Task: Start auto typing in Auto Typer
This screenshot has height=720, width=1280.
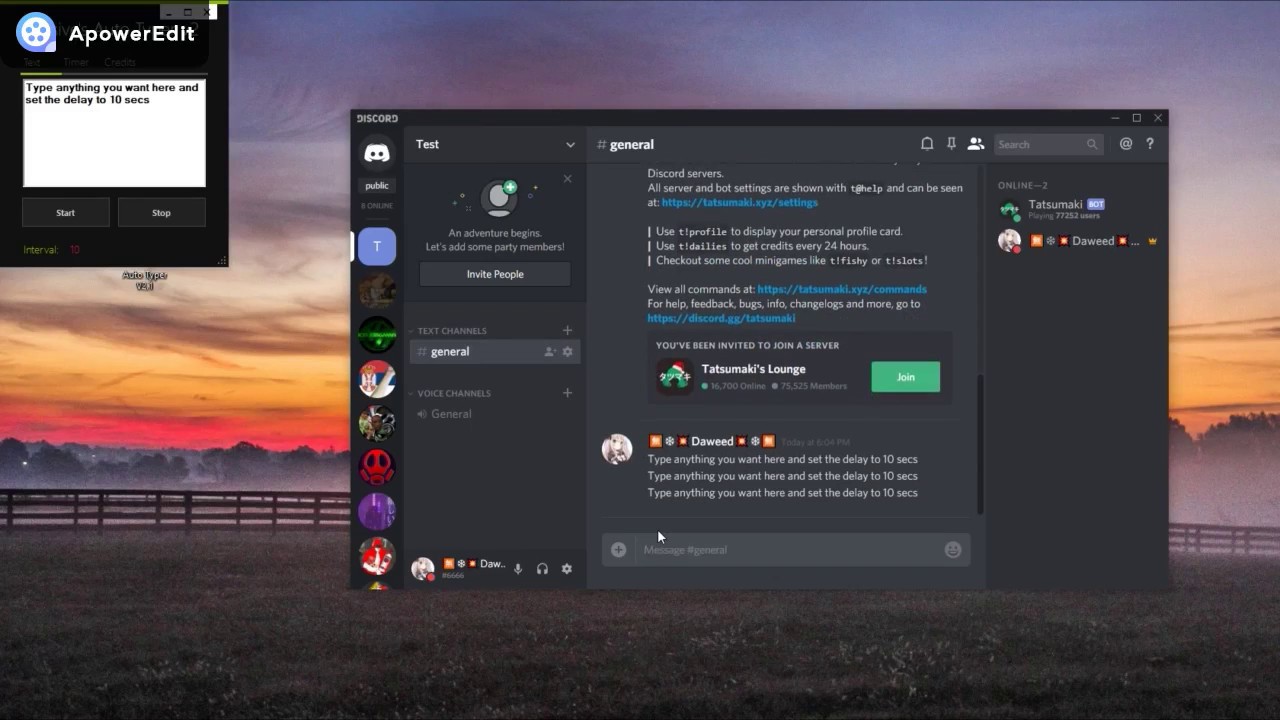Action: pos(65,213)
